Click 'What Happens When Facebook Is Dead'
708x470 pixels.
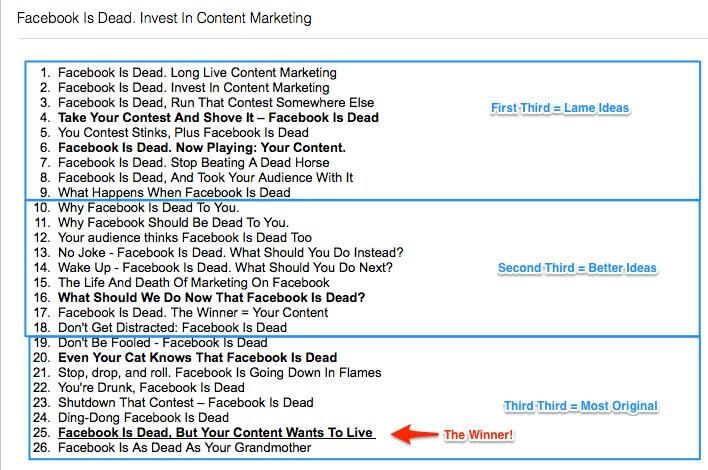point(174,192)
